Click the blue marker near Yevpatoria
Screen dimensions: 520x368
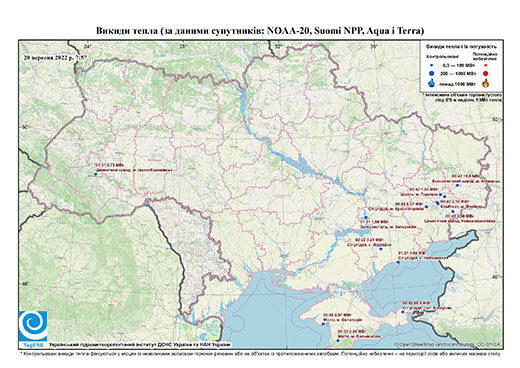pyautogui.click(x=322, y=324)
